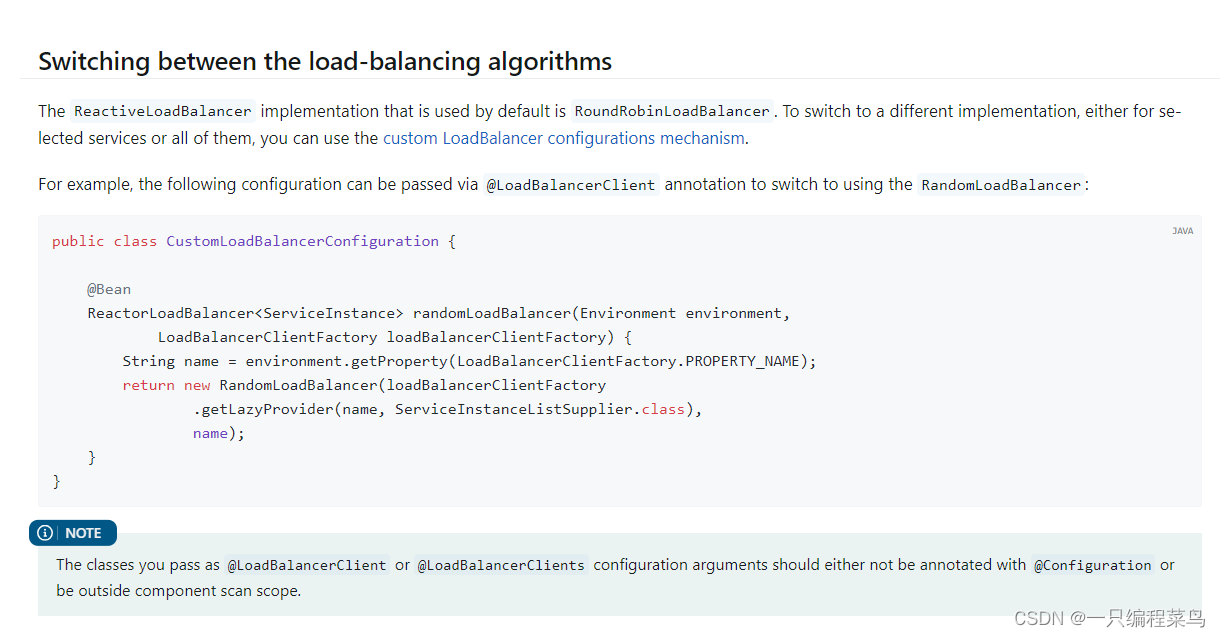Click the @Bean annotation inside code block
1221x637 pixels.
pos(109,288)
